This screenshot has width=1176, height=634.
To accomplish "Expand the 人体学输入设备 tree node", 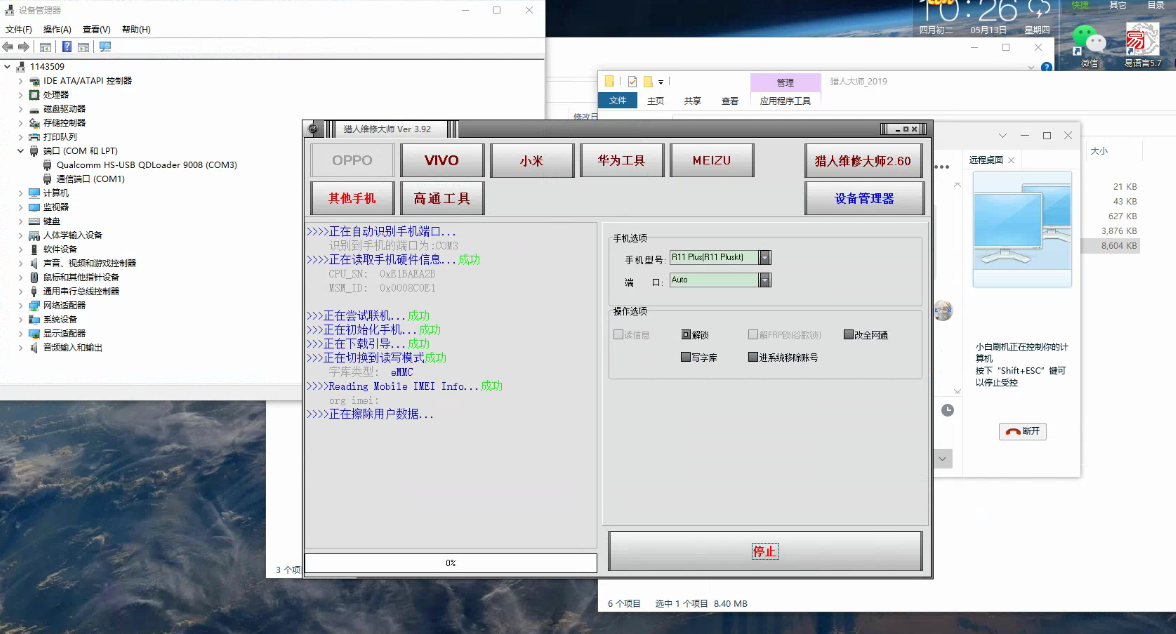I will (x=21, y=236).
